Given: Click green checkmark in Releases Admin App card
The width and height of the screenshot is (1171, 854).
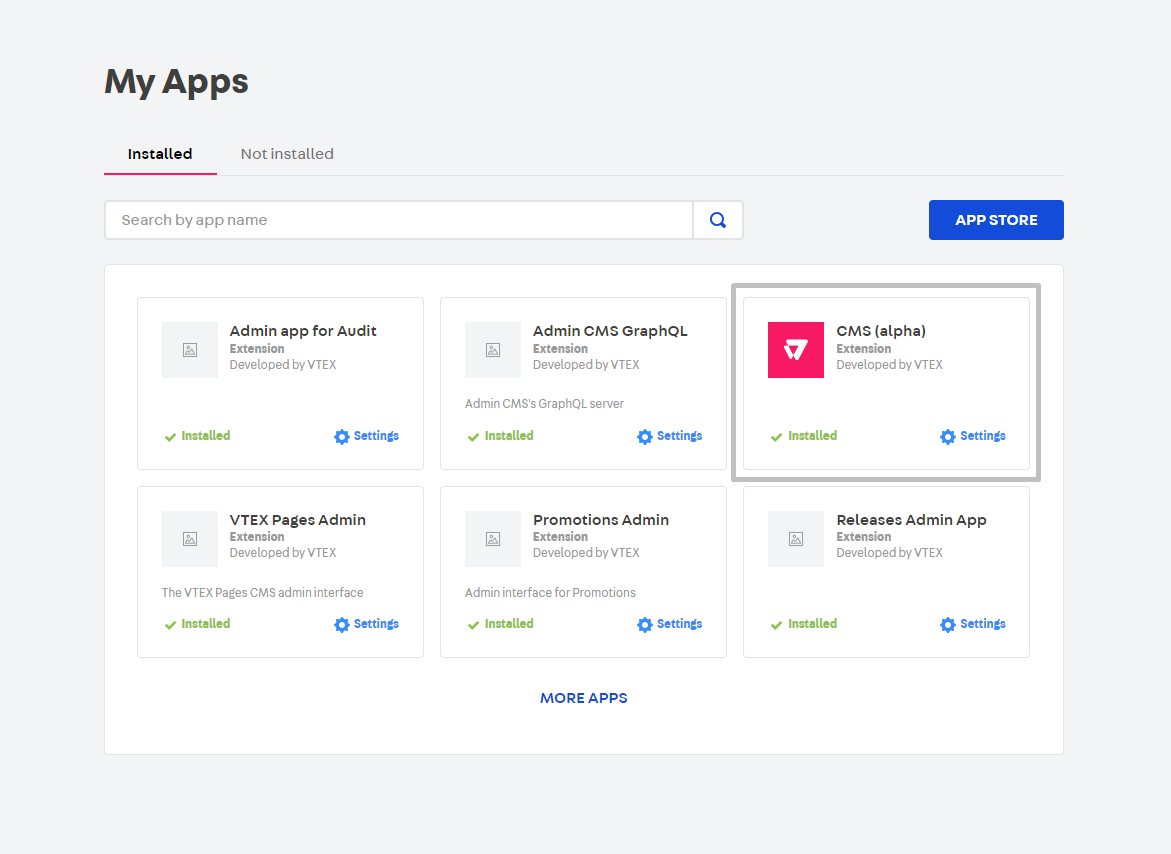Looking at the screenshot, I should (x=777, y=626).
